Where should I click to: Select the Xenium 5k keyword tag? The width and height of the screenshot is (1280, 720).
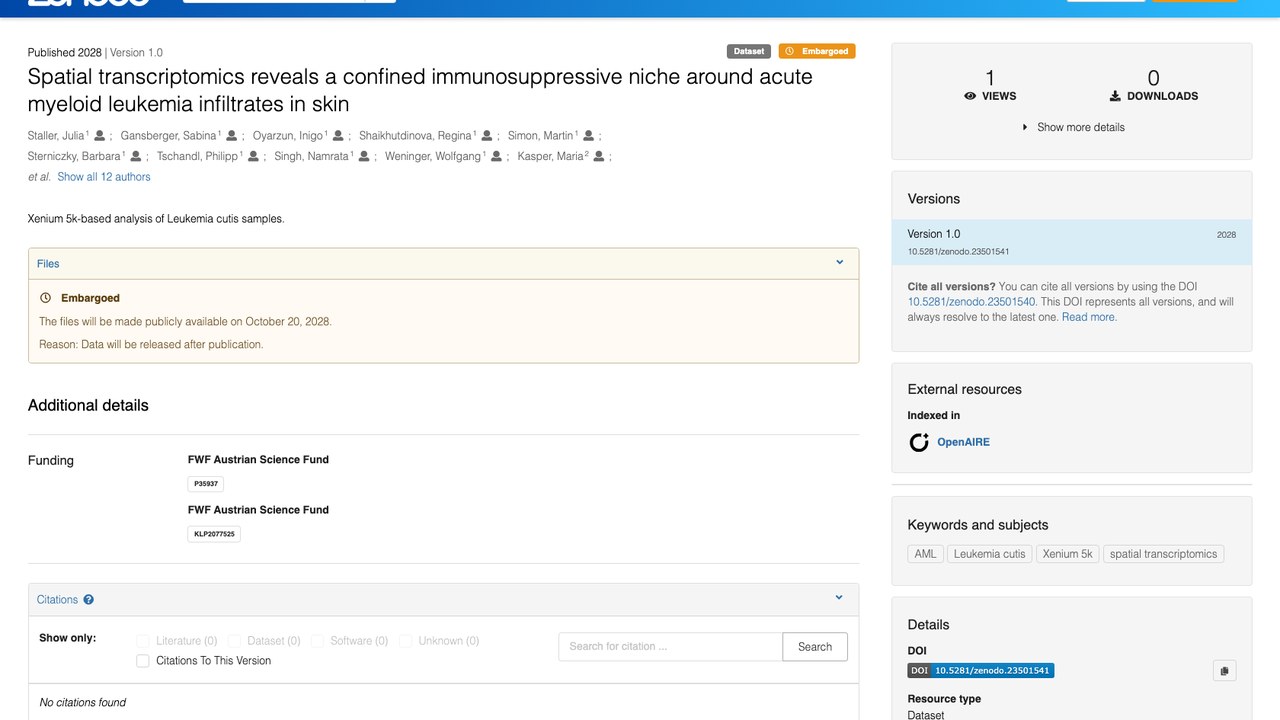coord(1067,554)
